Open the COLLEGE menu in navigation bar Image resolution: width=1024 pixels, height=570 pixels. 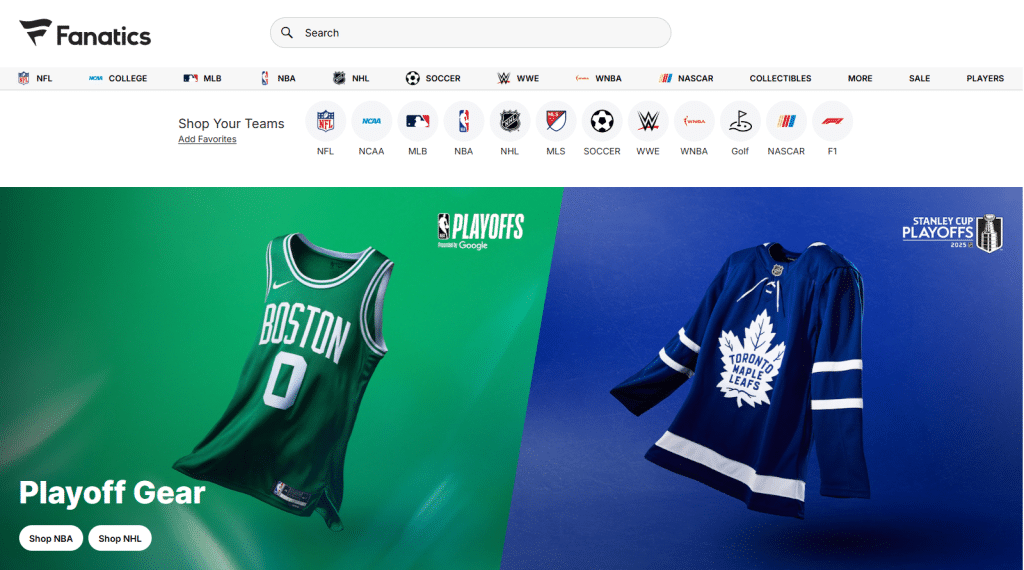[118, 78]
